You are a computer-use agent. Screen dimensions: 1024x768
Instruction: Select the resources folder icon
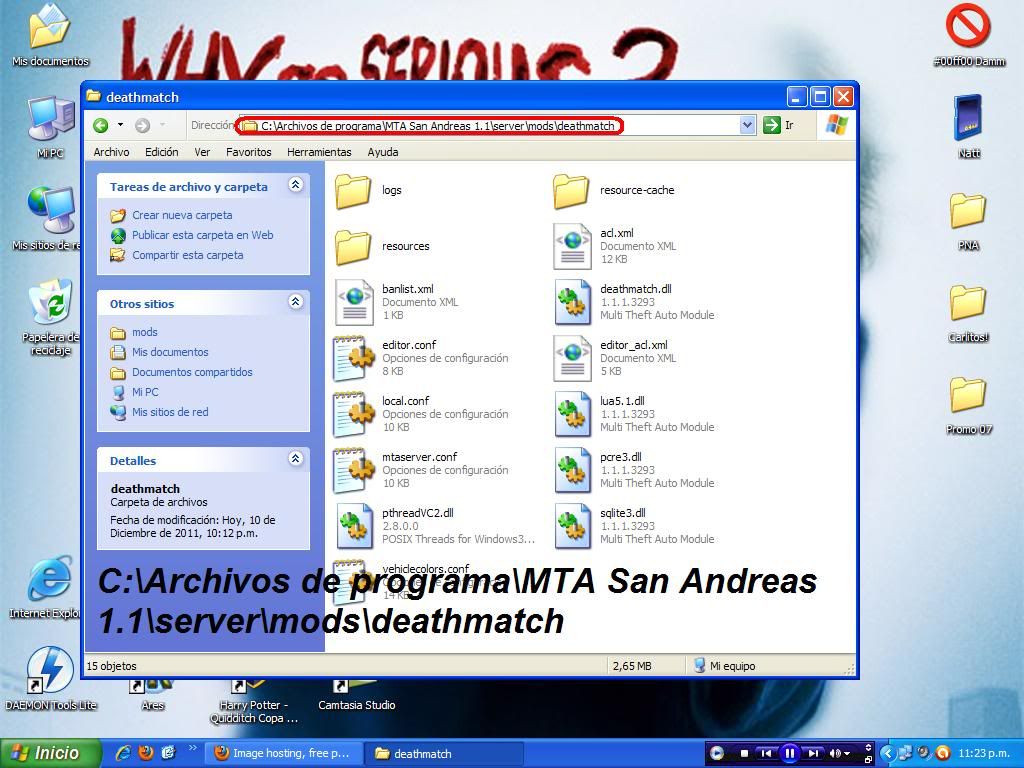coord(353,246)
